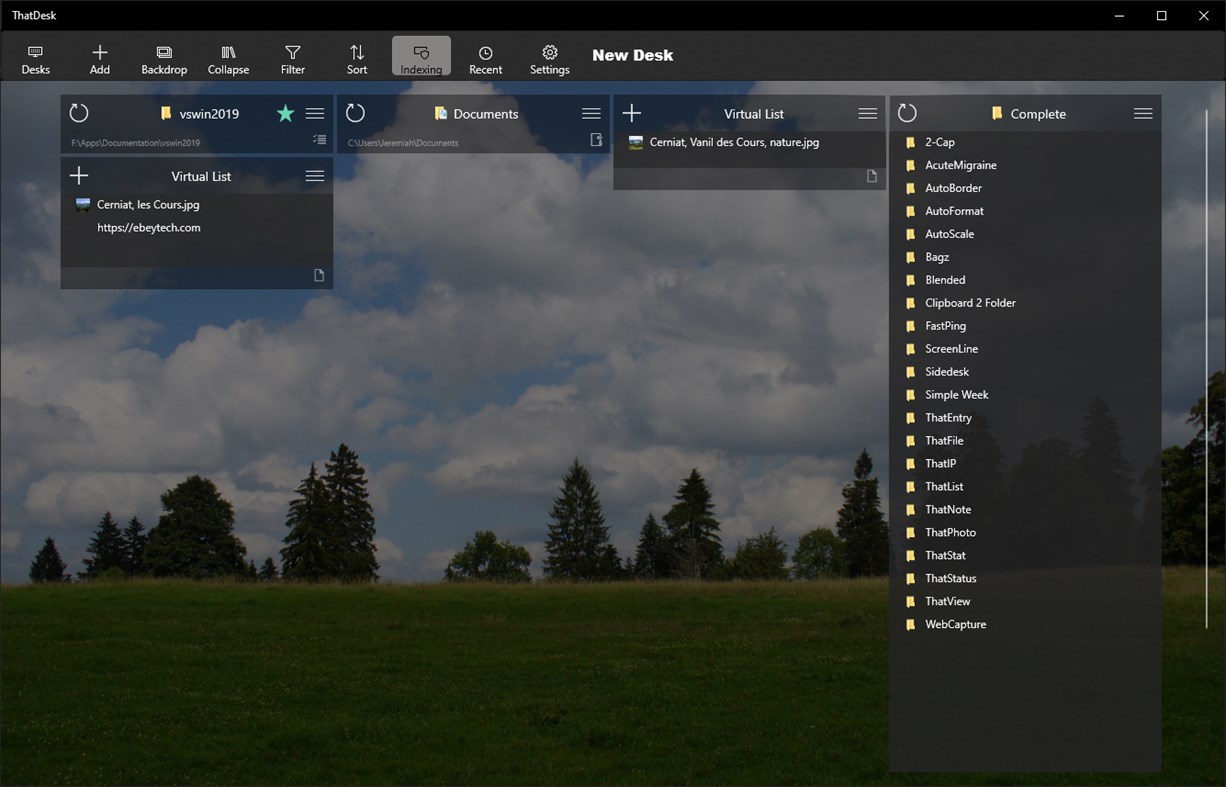Screen dimensions: 1226x787
Task: Open the right Virtual List panel menu
Action: (x=867, y=113)
